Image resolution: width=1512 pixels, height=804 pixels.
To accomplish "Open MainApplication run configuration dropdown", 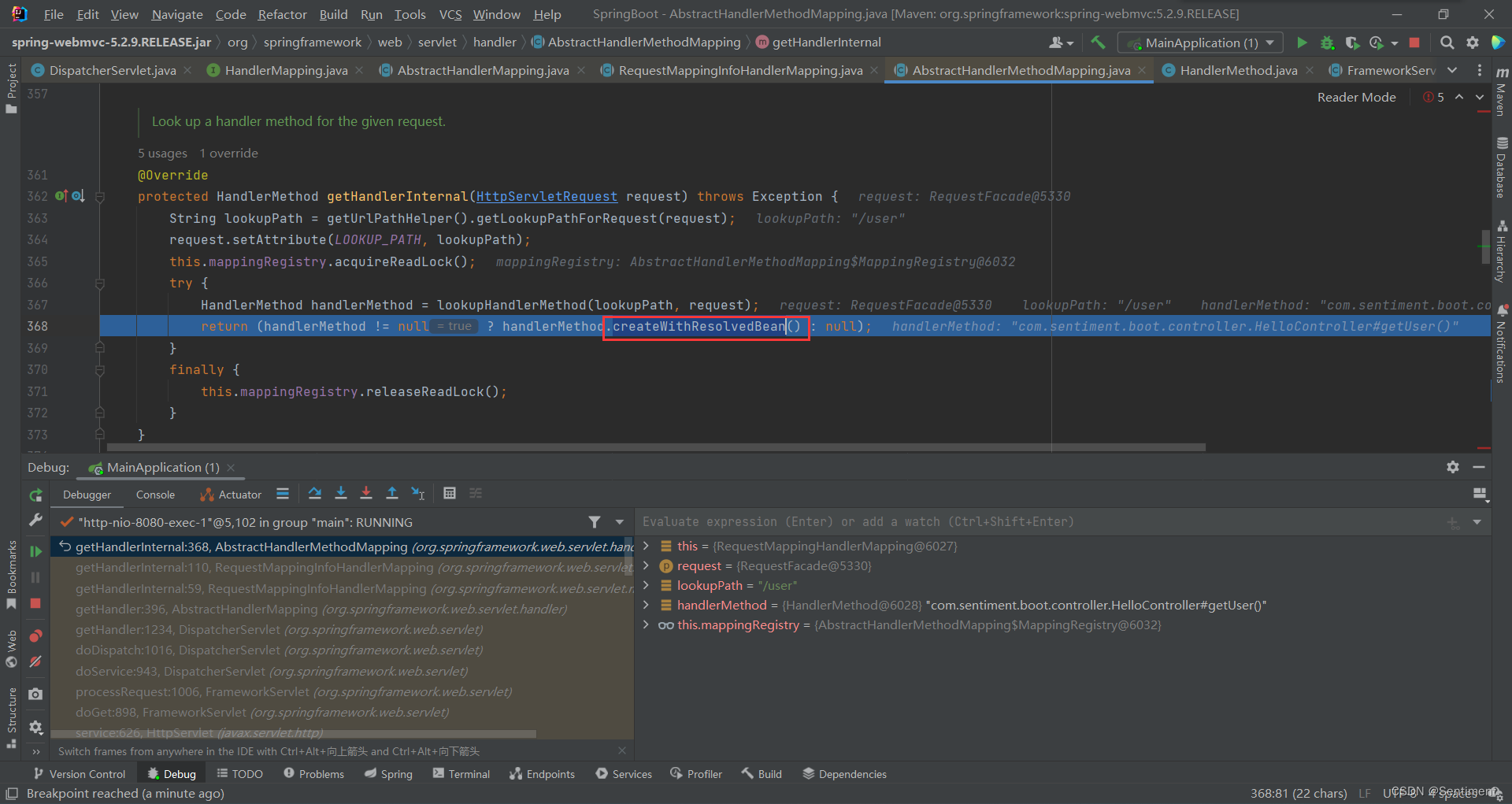I will [x=1200, y=43].
